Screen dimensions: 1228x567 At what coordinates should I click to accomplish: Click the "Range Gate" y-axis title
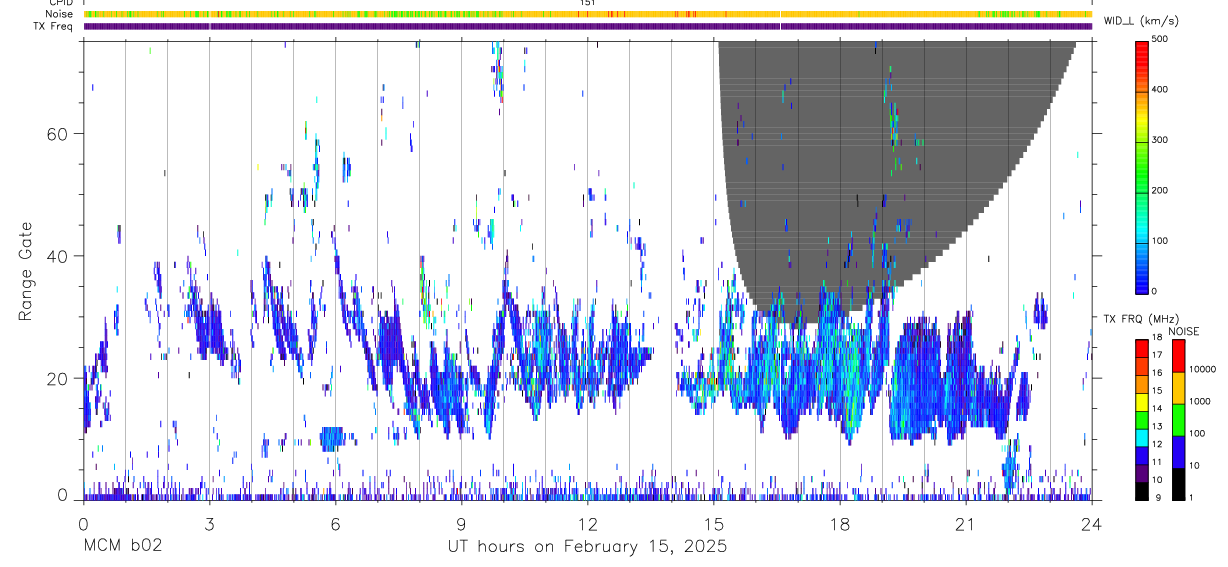click(25, 272)
